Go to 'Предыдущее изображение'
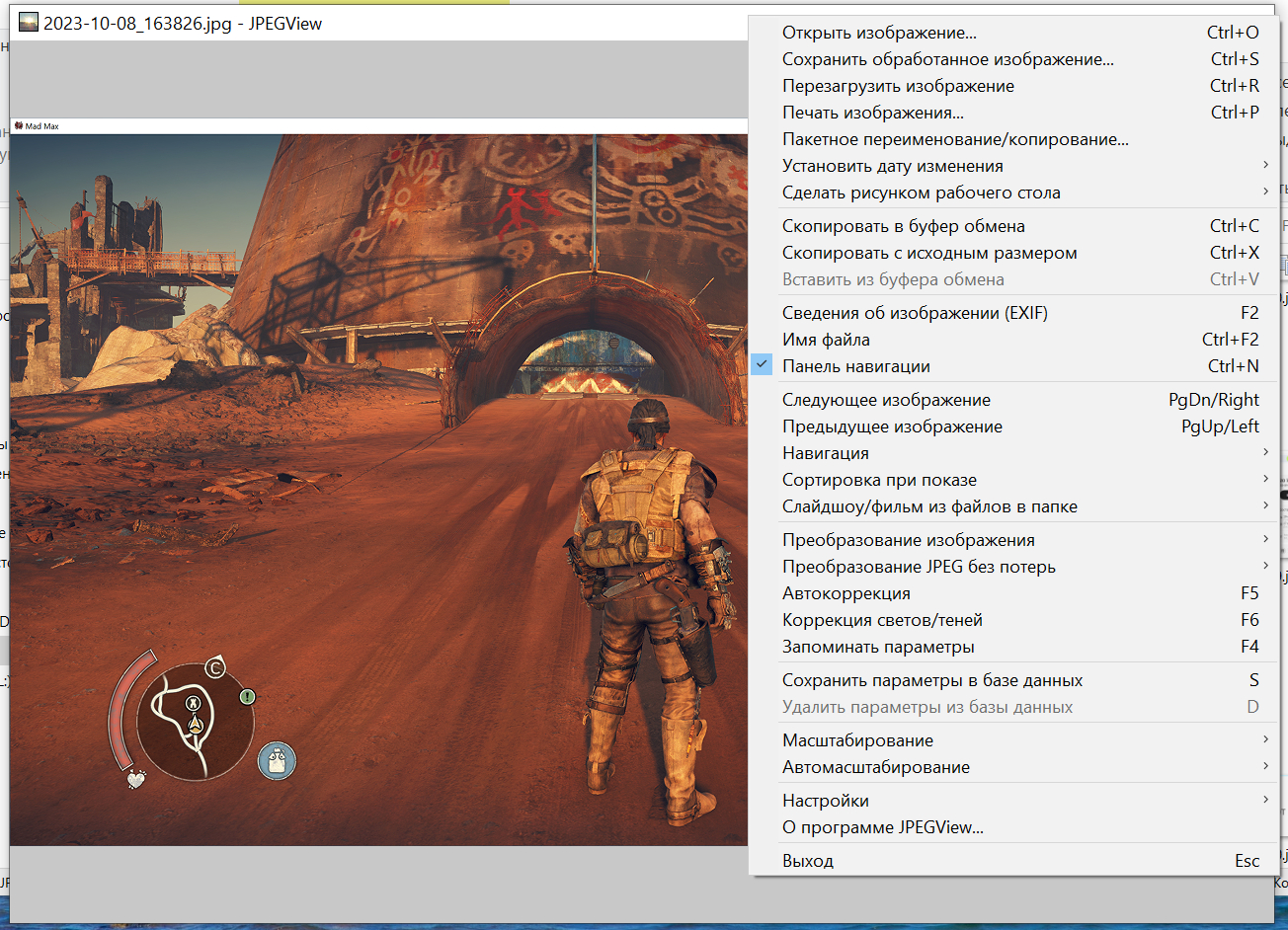 [1011, 426]
